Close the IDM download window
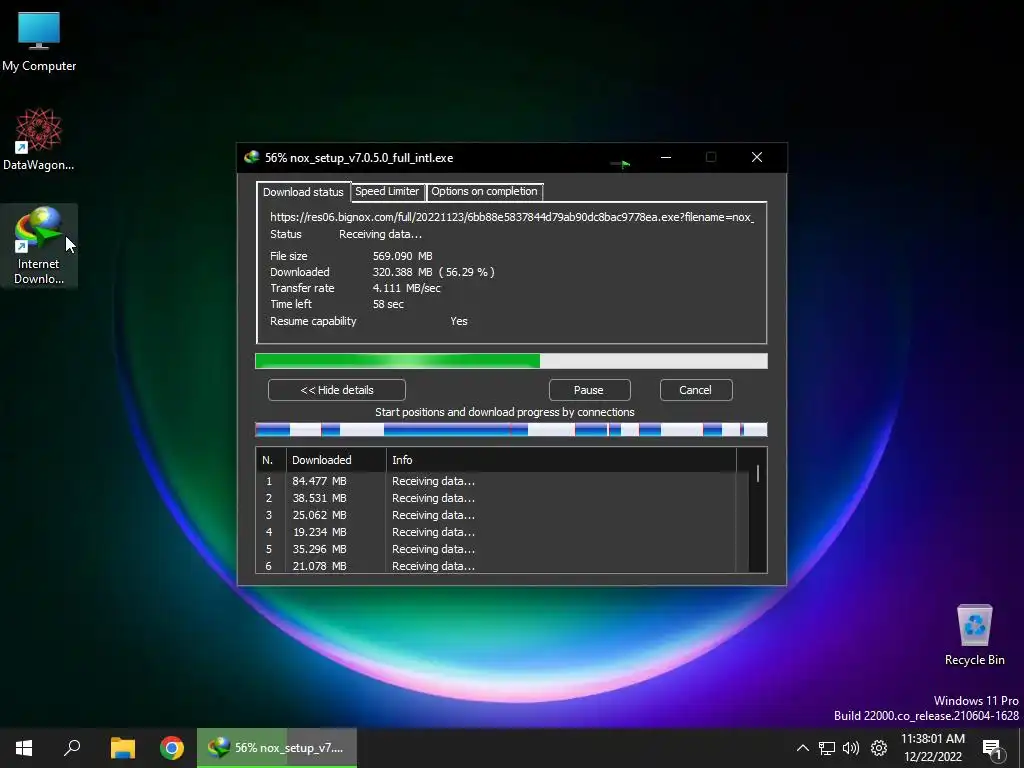The width and height of the screenshot is (1024, 768). (757, 157)
